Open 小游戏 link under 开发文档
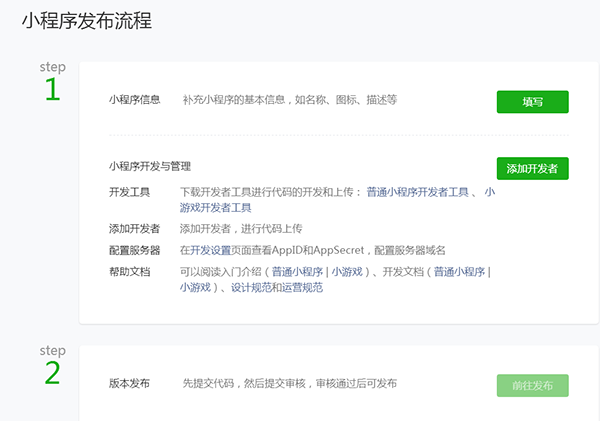600x421 pixels. (x=195, y=287)
